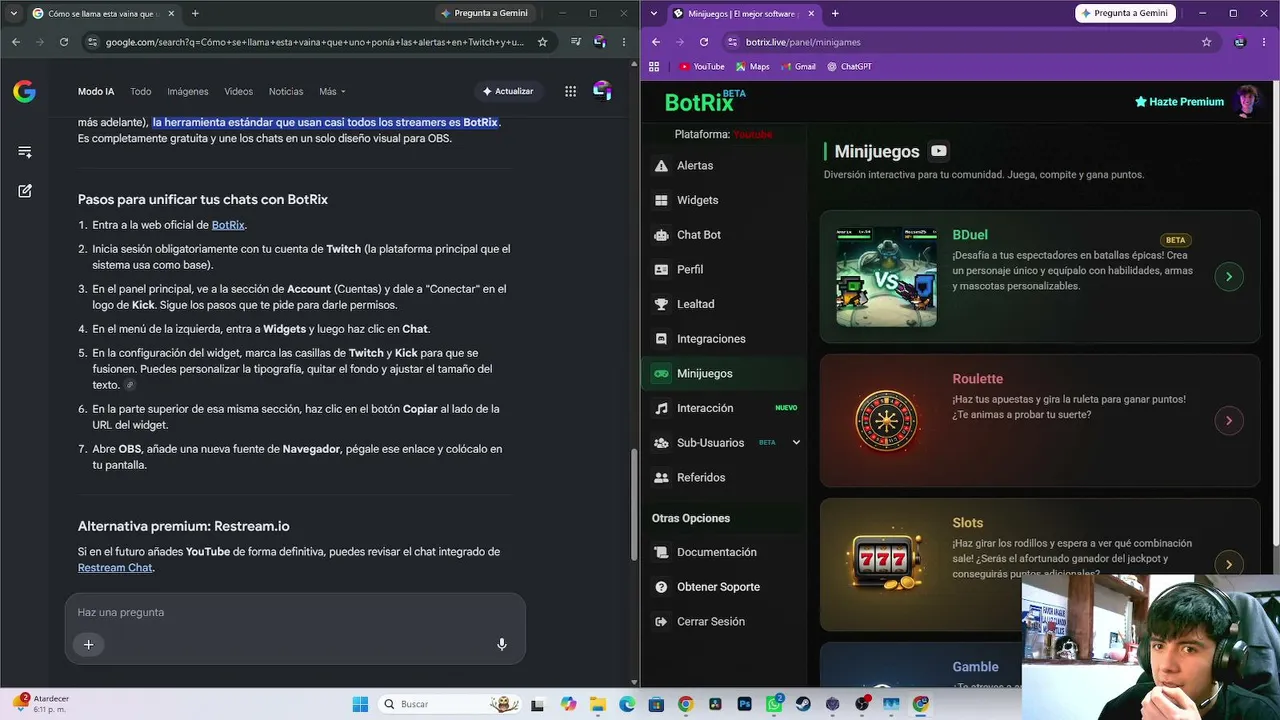Switch to Modo IA tab

click(x=96, y=92)
